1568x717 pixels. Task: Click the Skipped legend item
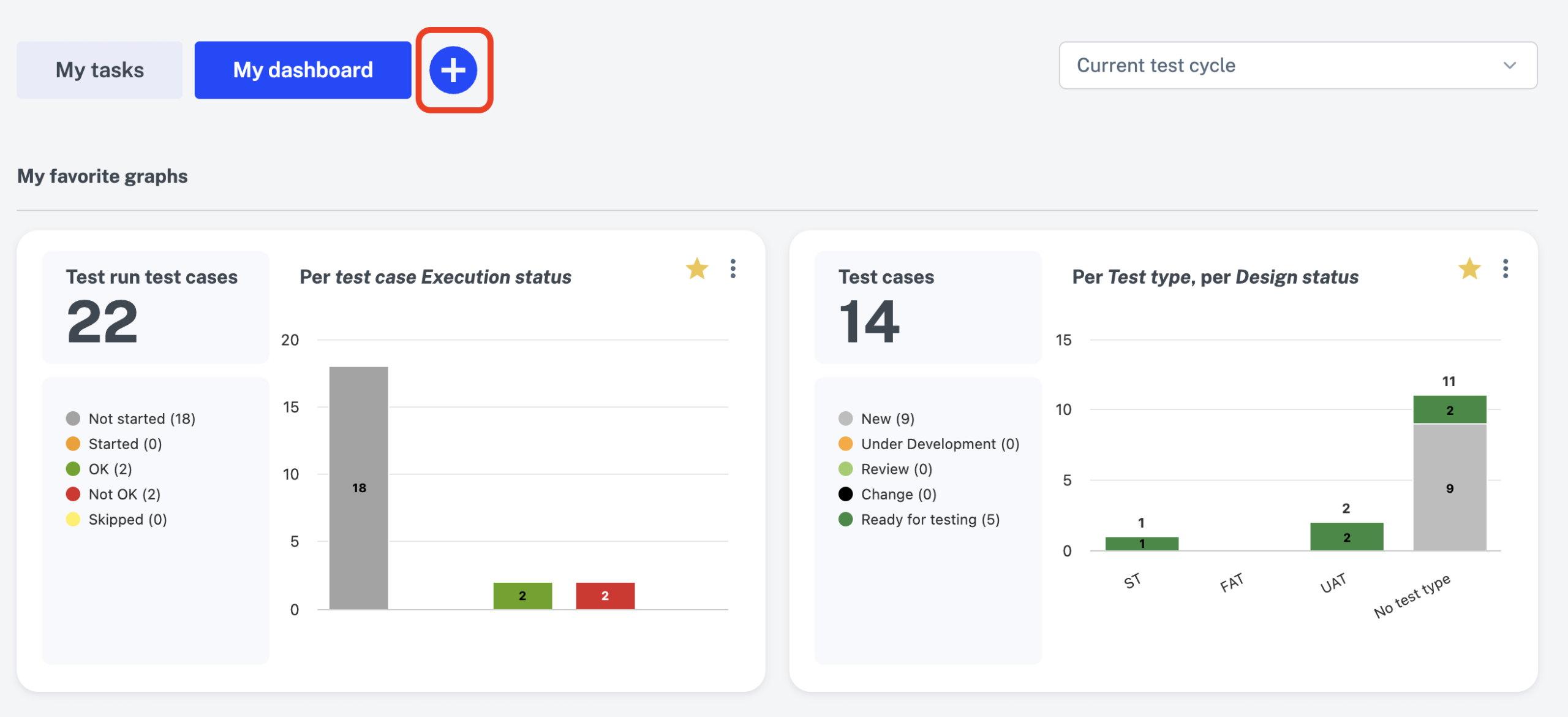(x=127, y=519)
